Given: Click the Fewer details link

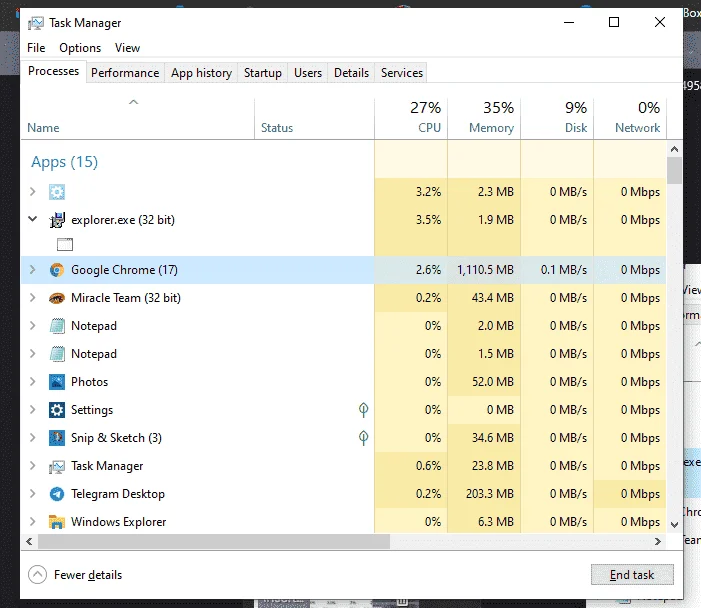Looking at the screenshot, I should (x=88, y=575).
